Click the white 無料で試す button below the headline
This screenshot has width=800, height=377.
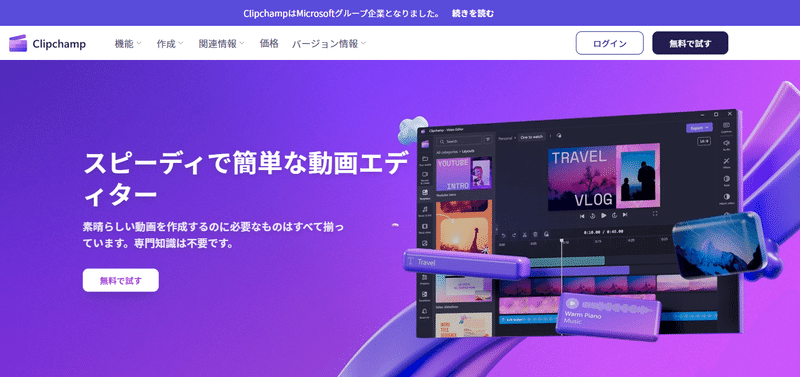[120, 280]
